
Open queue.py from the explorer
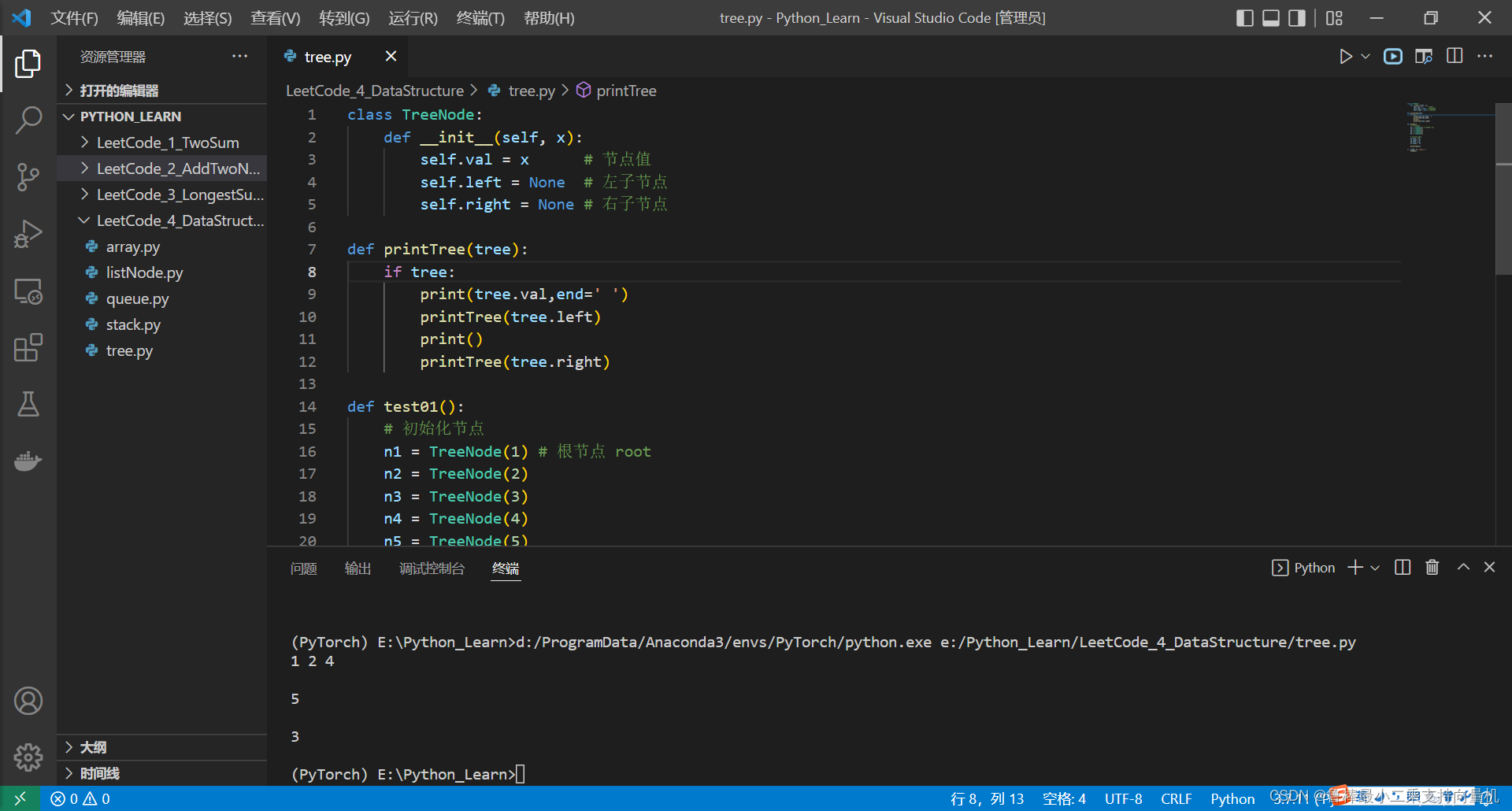pos(162,298)
